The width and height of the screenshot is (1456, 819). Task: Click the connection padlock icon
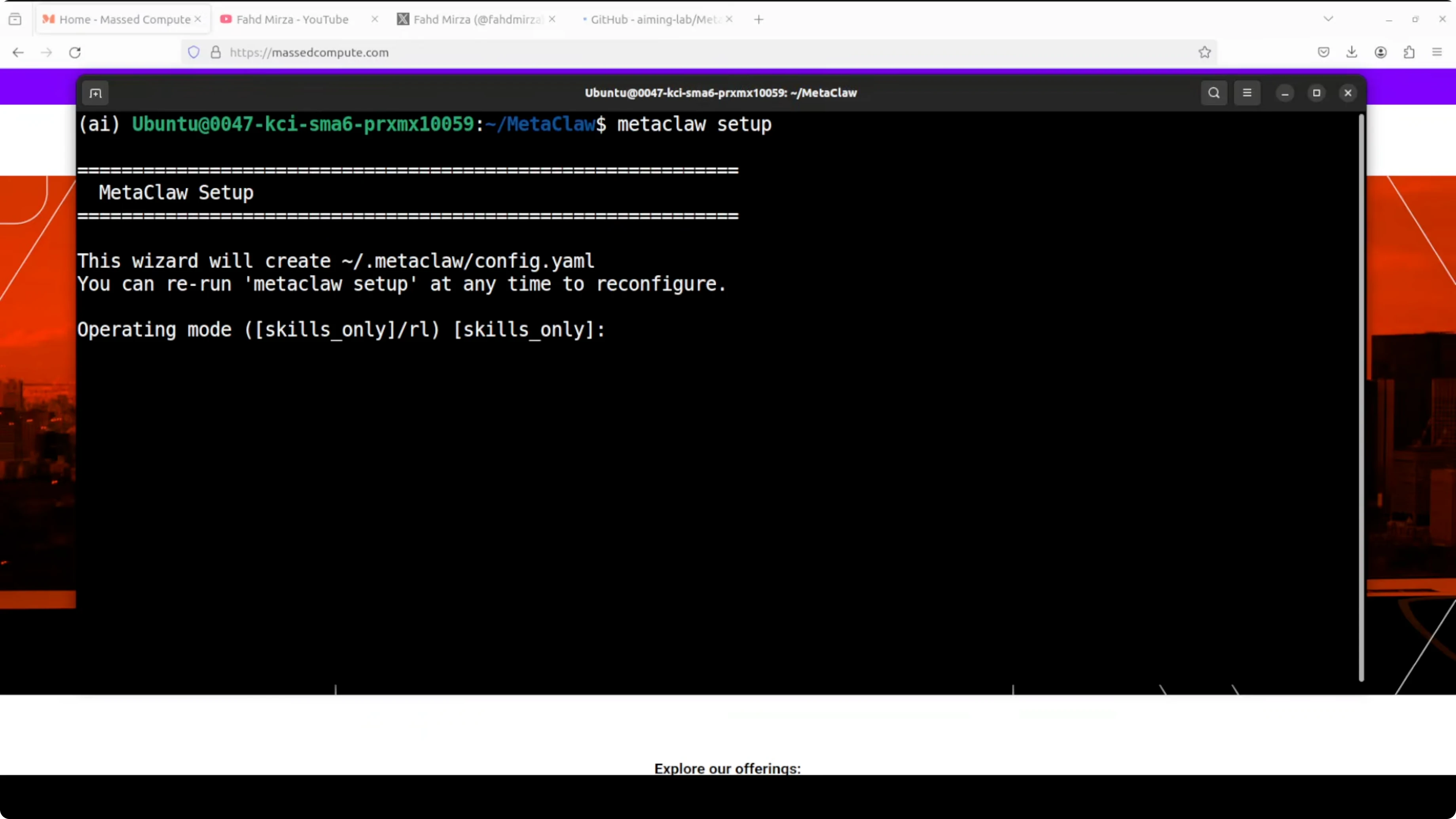215,52
